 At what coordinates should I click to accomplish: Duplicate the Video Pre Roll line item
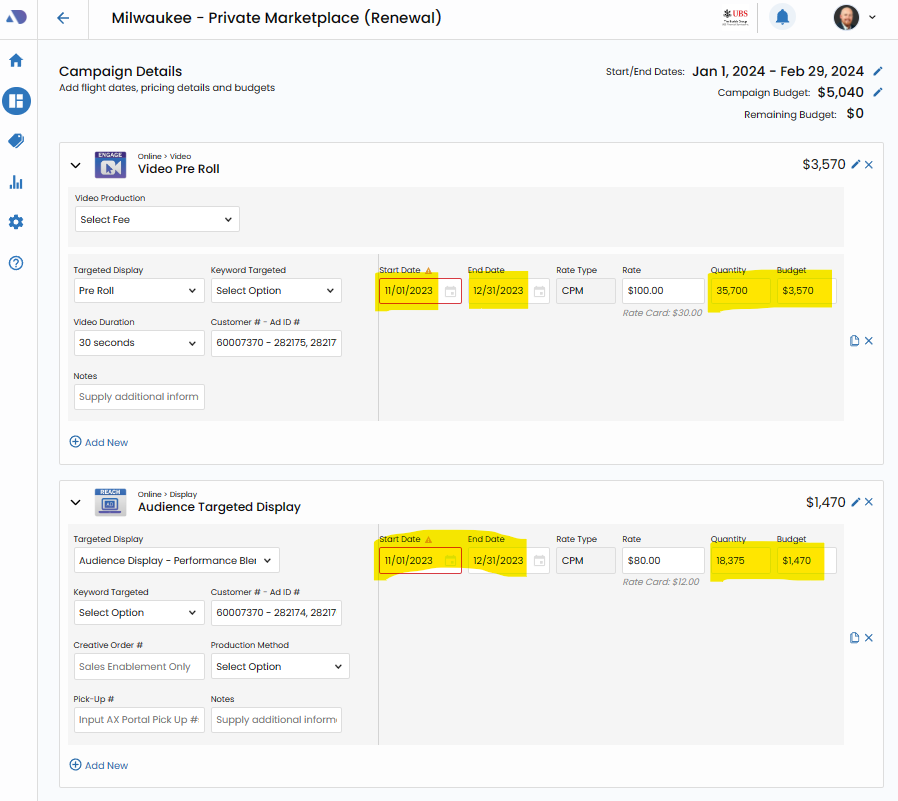(854, 341)
